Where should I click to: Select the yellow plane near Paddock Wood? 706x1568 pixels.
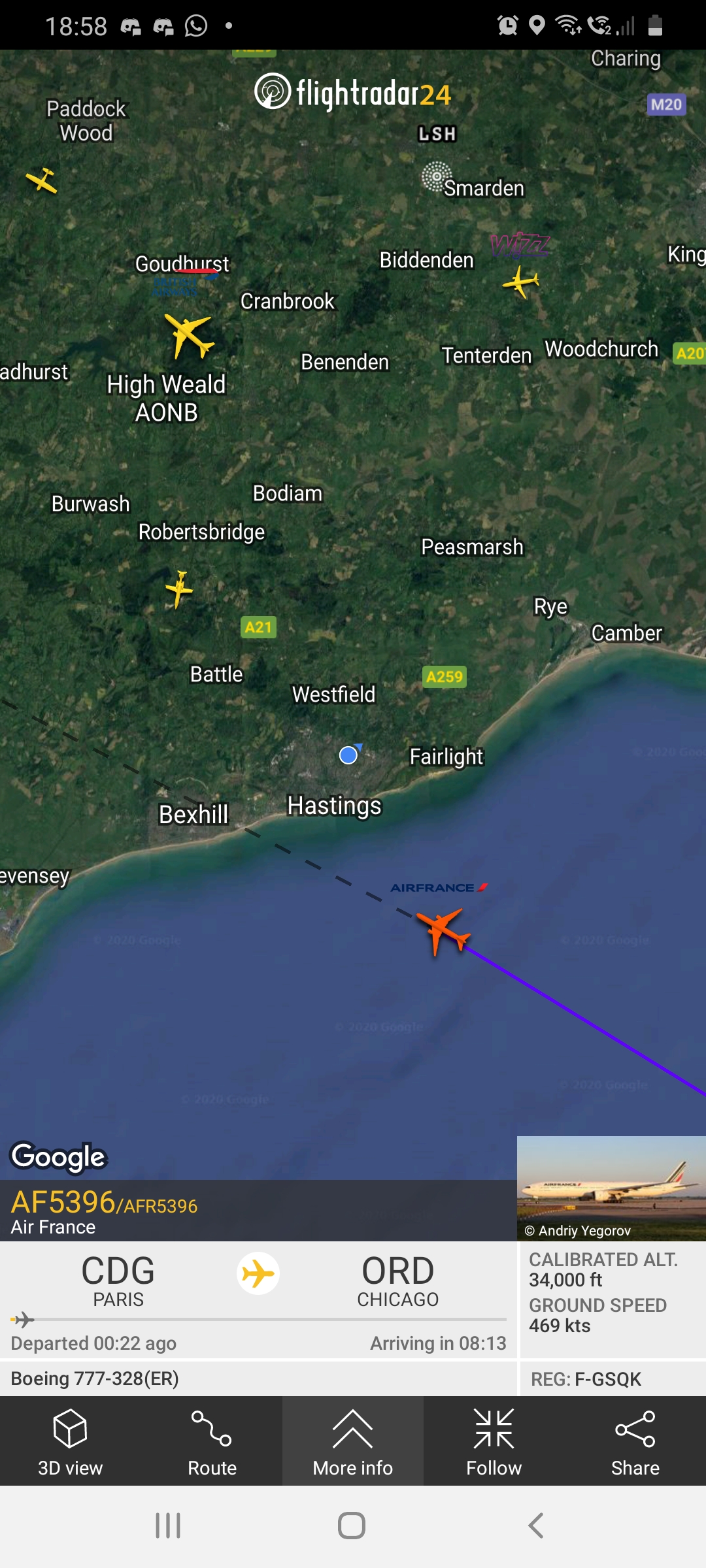click(42, 180)
